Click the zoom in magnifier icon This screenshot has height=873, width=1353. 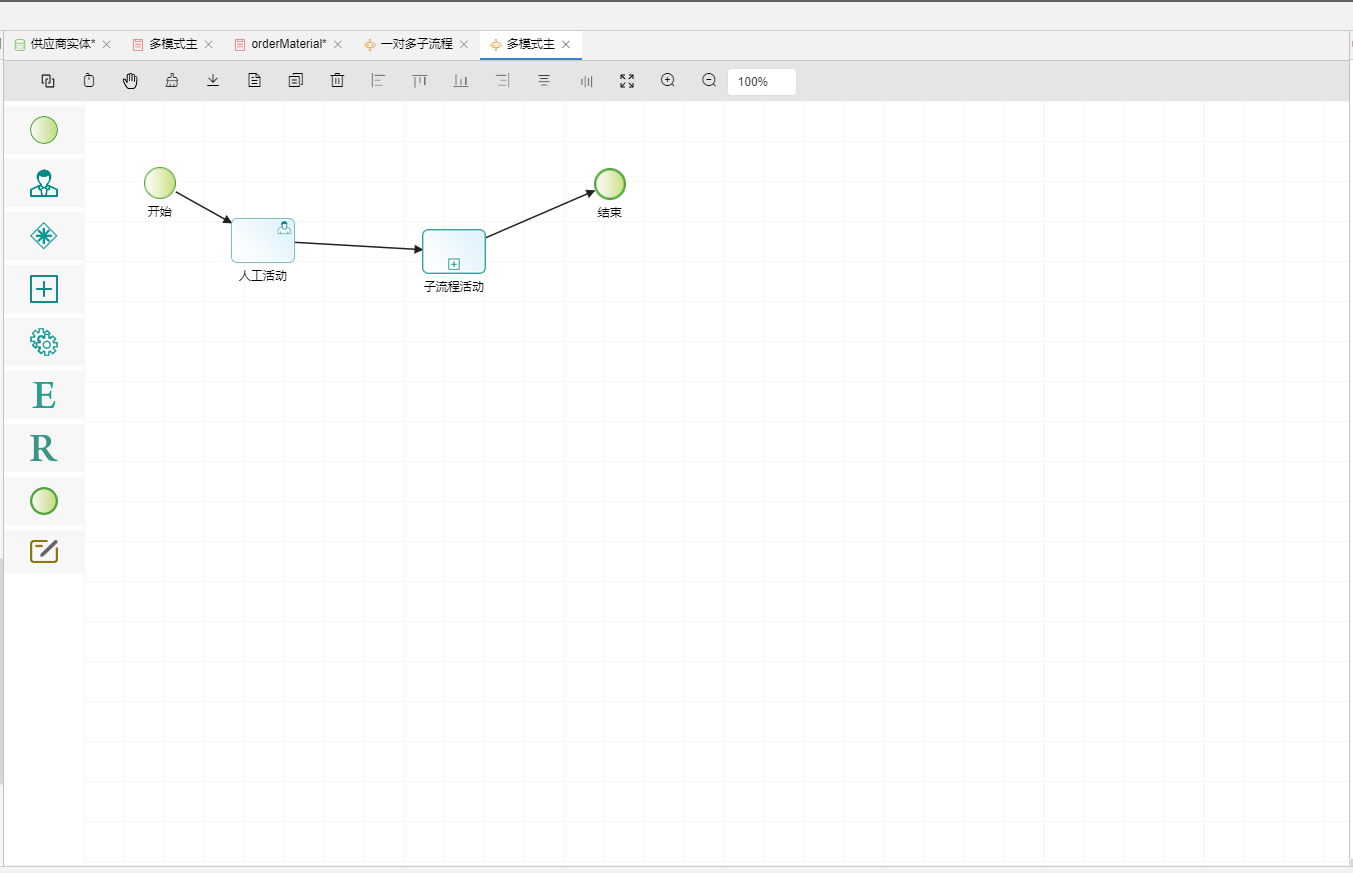click(x=668, y=81)
